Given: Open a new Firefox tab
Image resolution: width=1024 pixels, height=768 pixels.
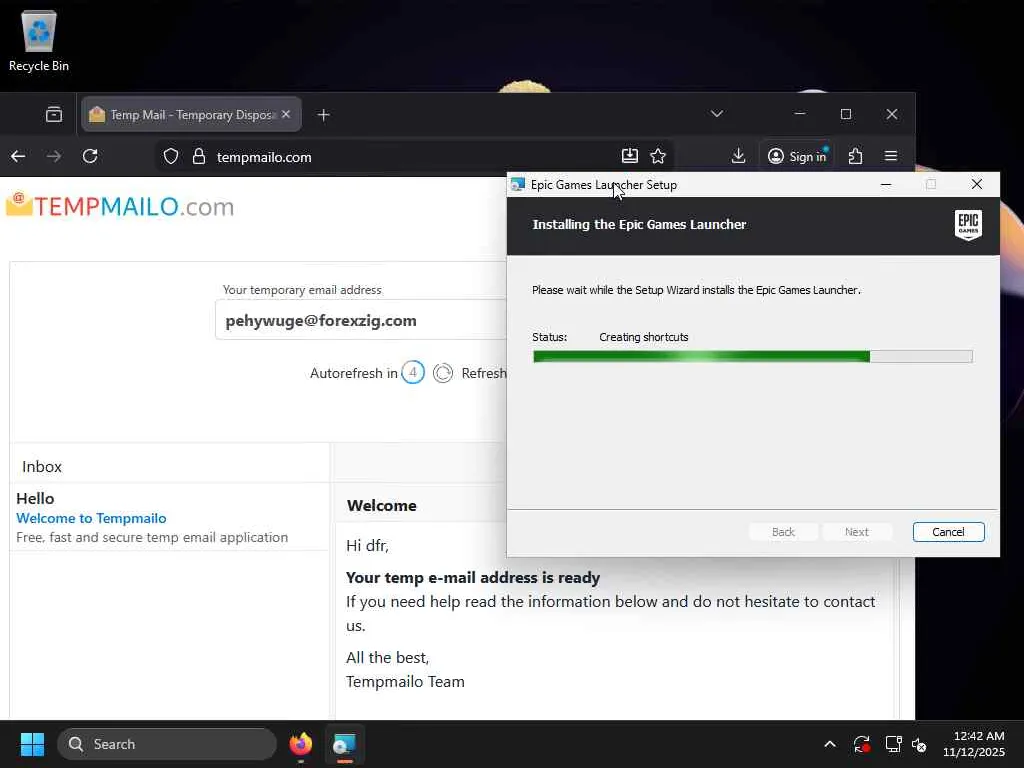Looking at the screenshot, I should [323, 115].
